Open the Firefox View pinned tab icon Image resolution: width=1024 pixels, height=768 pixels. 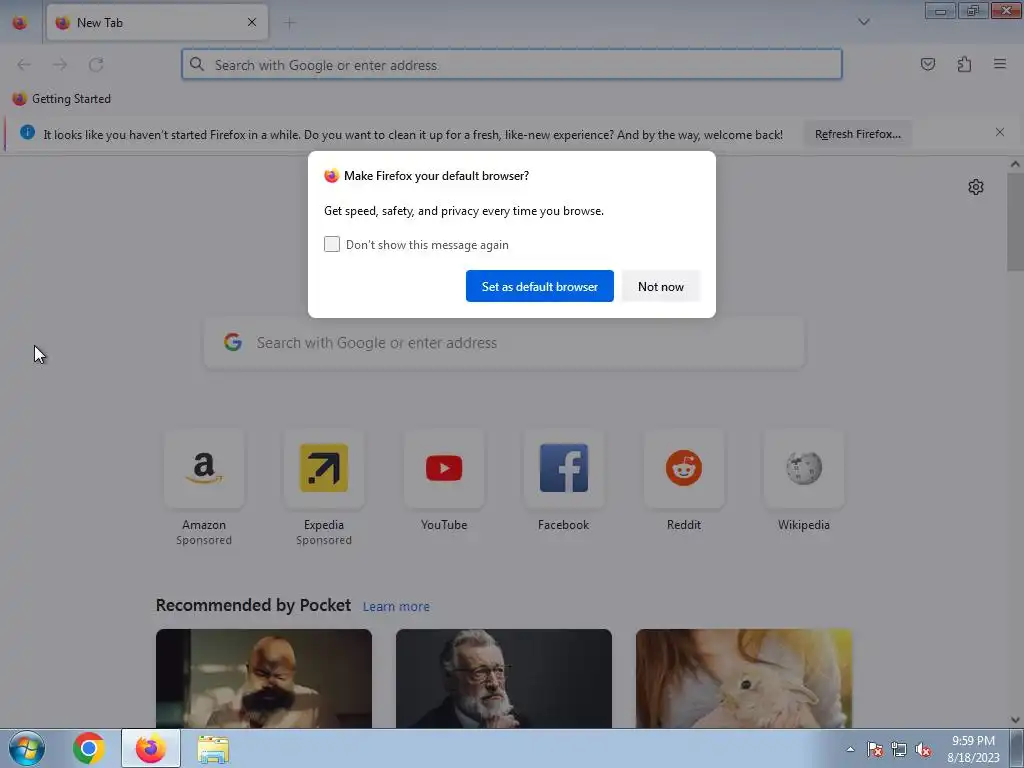tap(20, 23)
